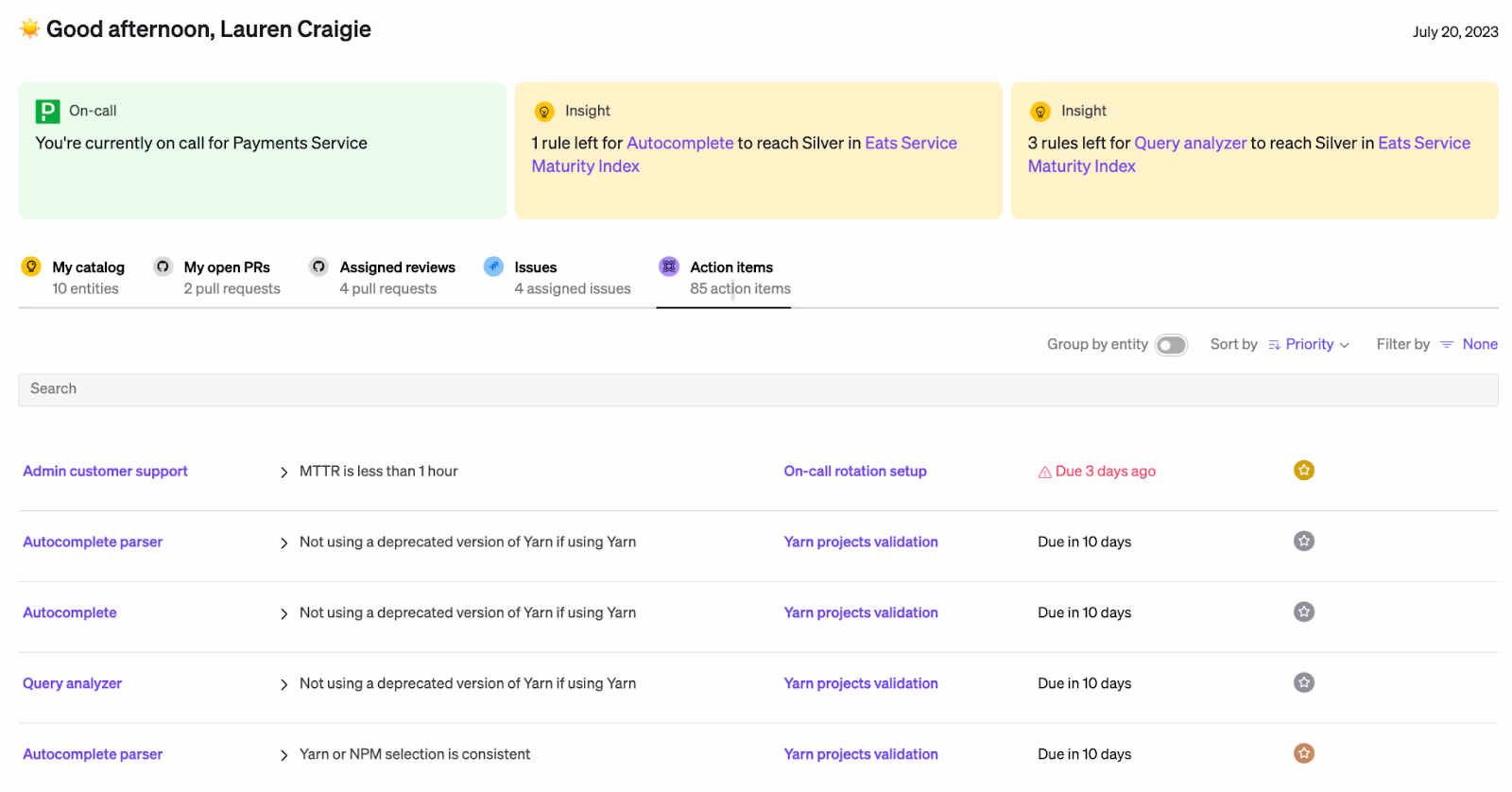
Task: Open the Filter by None dropdown
Action: (x=1479, y=345)
